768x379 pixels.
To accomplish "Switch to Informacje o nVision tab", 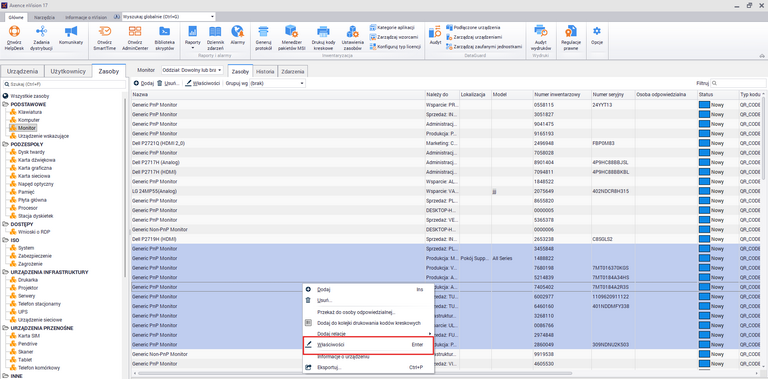I will [87, 17].
